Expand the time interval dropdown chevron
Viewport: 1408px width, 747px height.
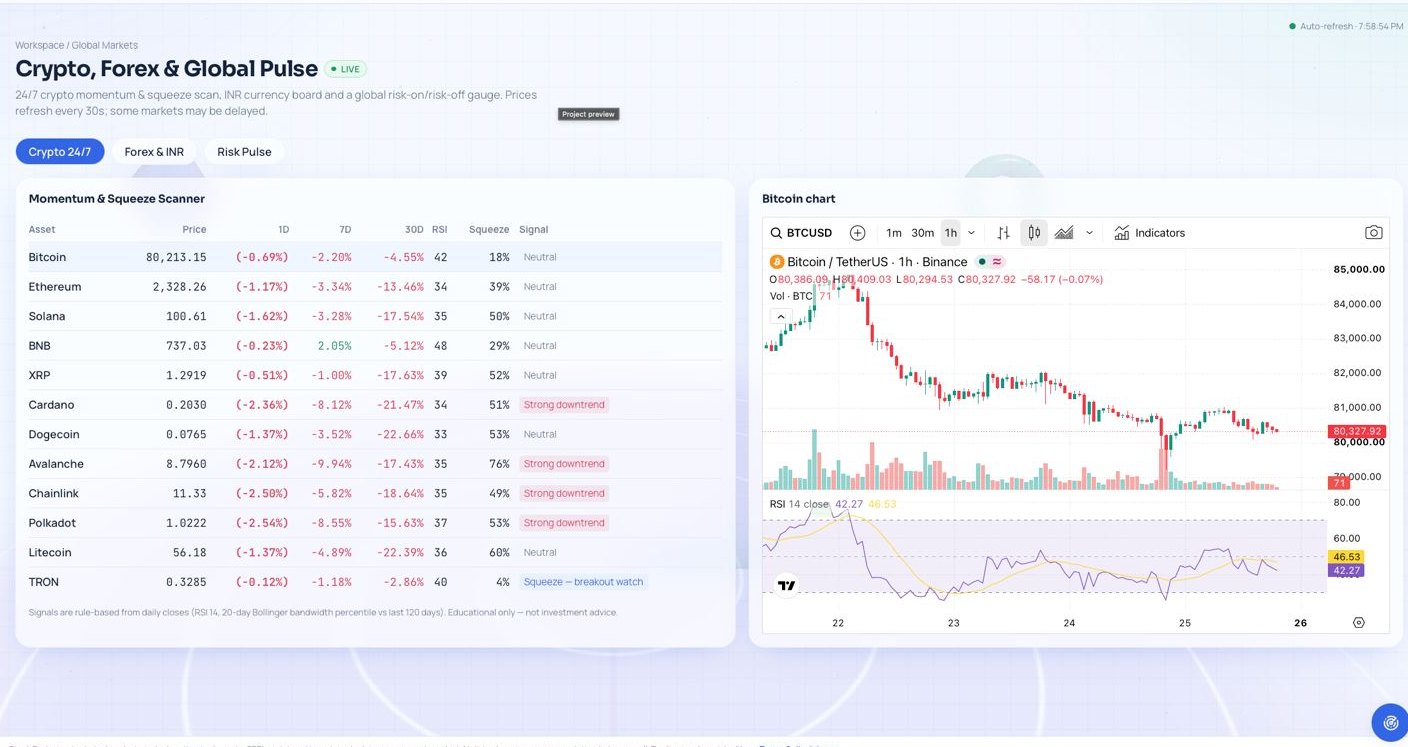(x=972, y=233)
